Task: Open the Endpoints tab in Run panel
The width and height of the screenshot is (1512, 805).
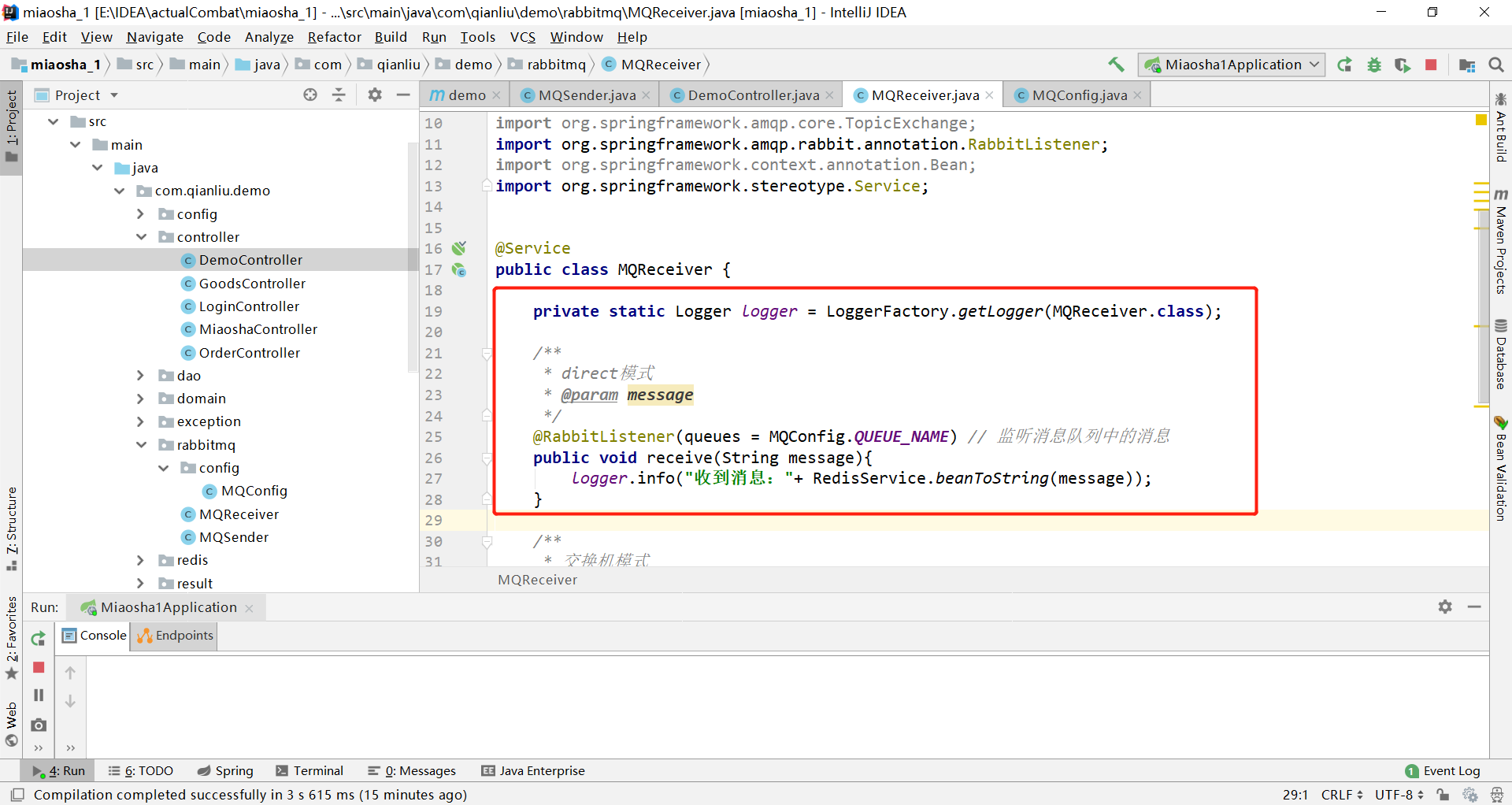Action: click(175, 635)
